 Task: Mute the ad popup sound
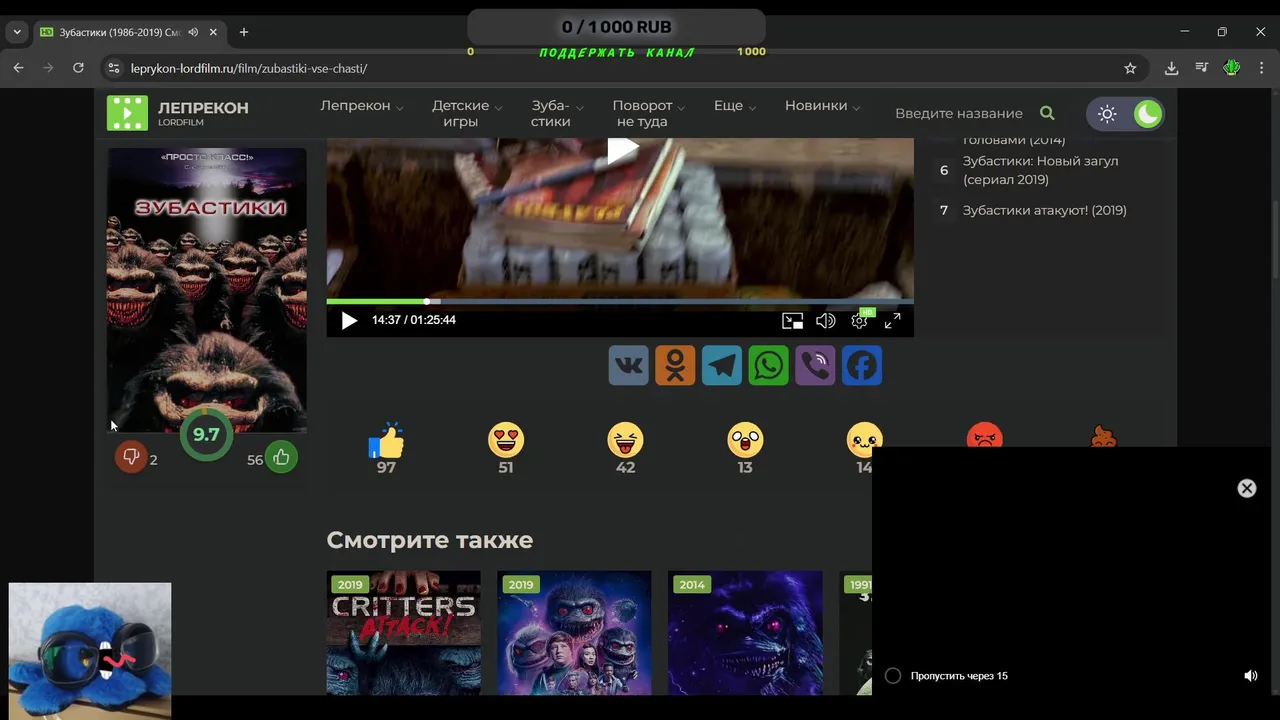pos(1250,676)
